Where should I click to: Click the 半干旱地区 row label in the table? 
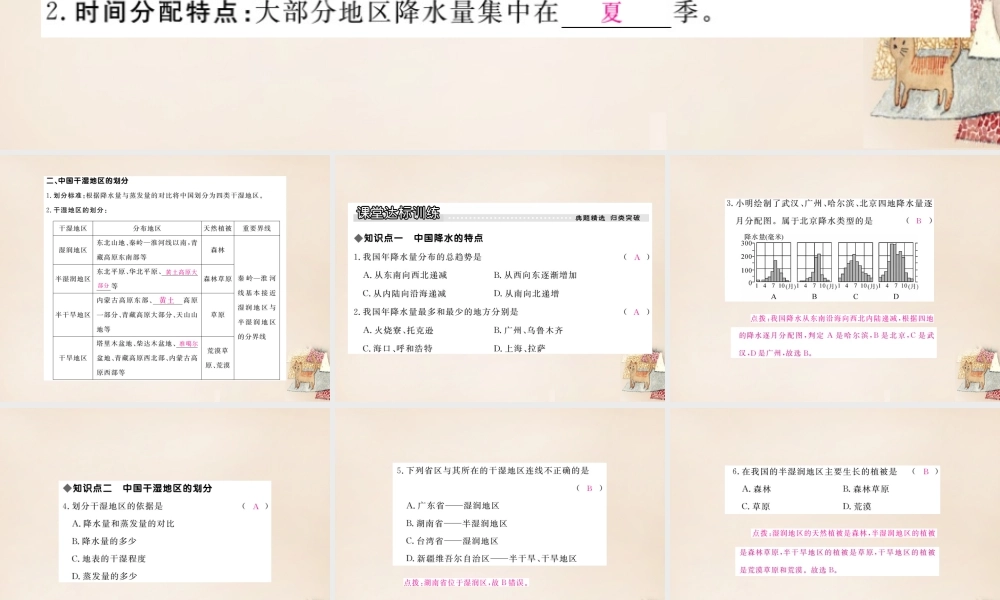[x=73, y=315]
